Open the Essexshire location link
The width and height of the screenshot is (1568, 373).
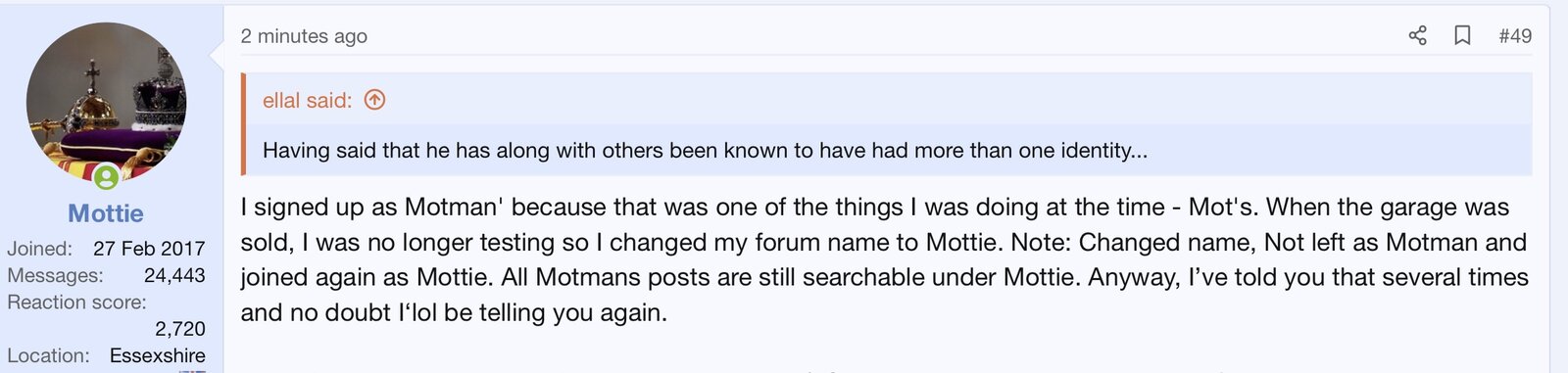[158, 355]
